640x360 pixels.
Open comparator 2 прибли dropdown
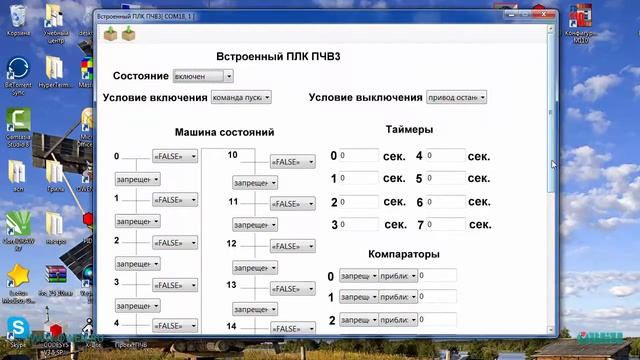[398, 320]
